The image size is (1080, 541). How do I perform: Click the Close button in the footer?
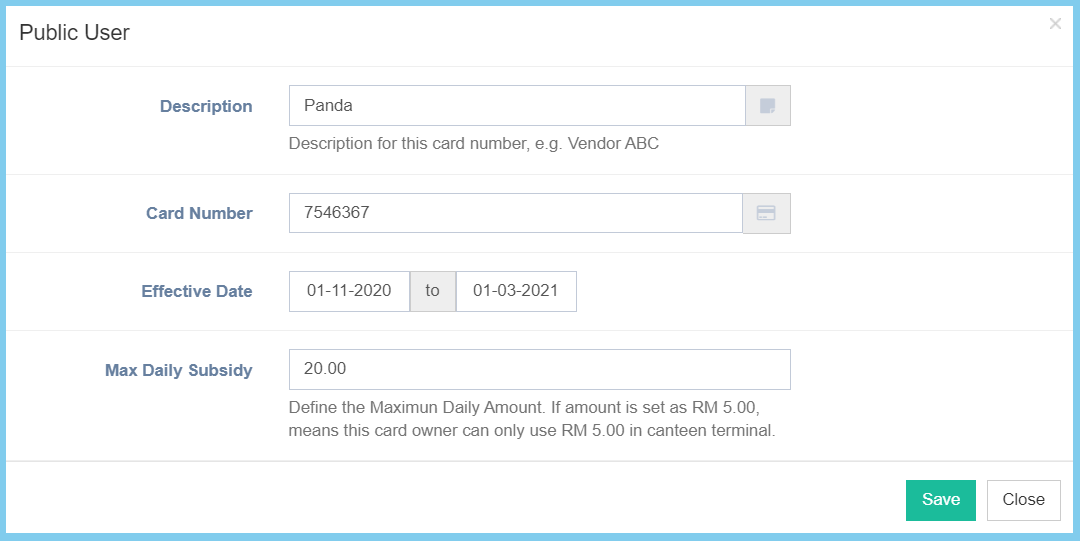pos(1023,500)
